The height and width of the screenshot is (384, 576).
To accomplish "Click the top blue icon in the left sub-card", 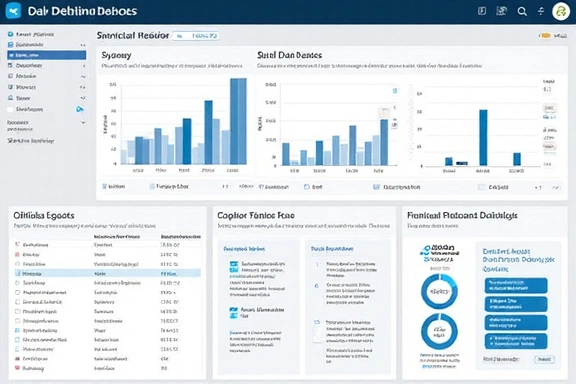I will pyautogui.click(x=234, y=267).
